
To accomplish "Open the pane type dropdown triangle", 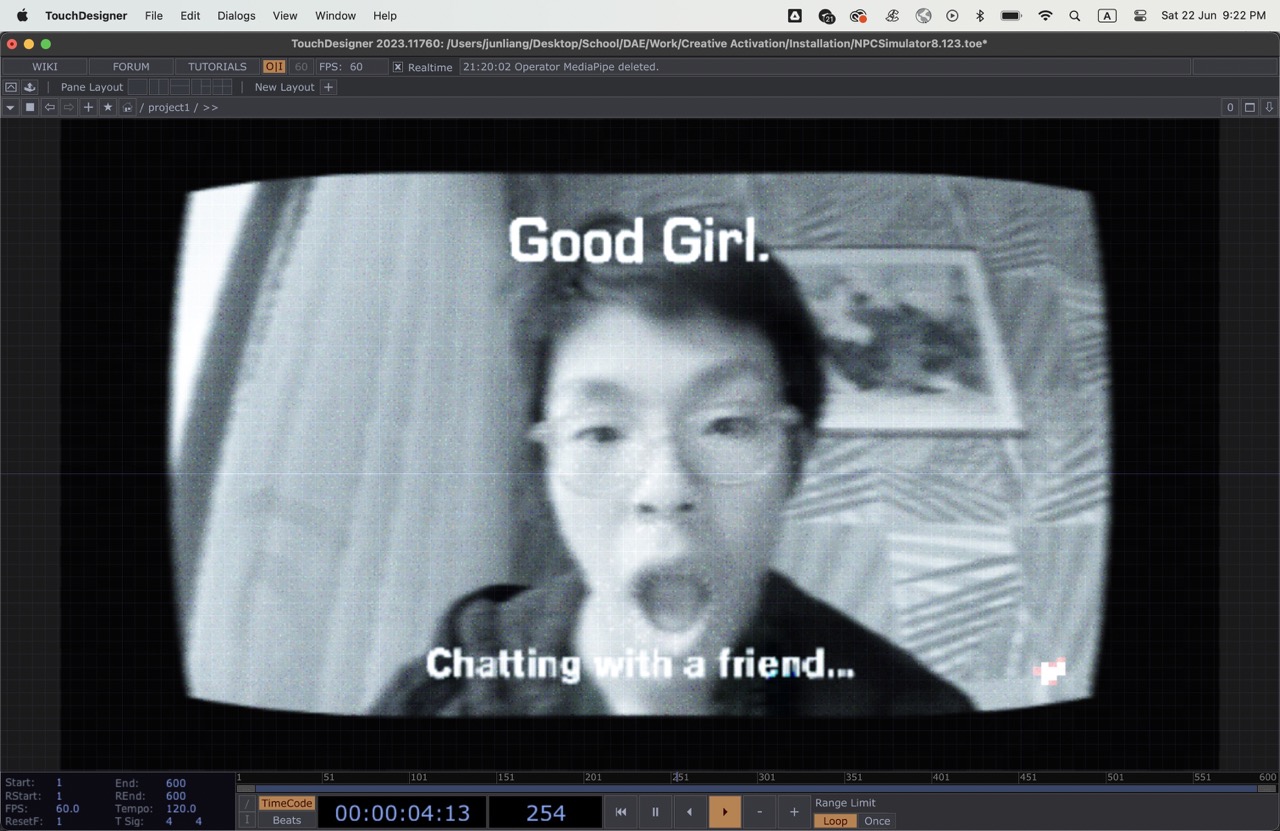I will tap(10, 107).
